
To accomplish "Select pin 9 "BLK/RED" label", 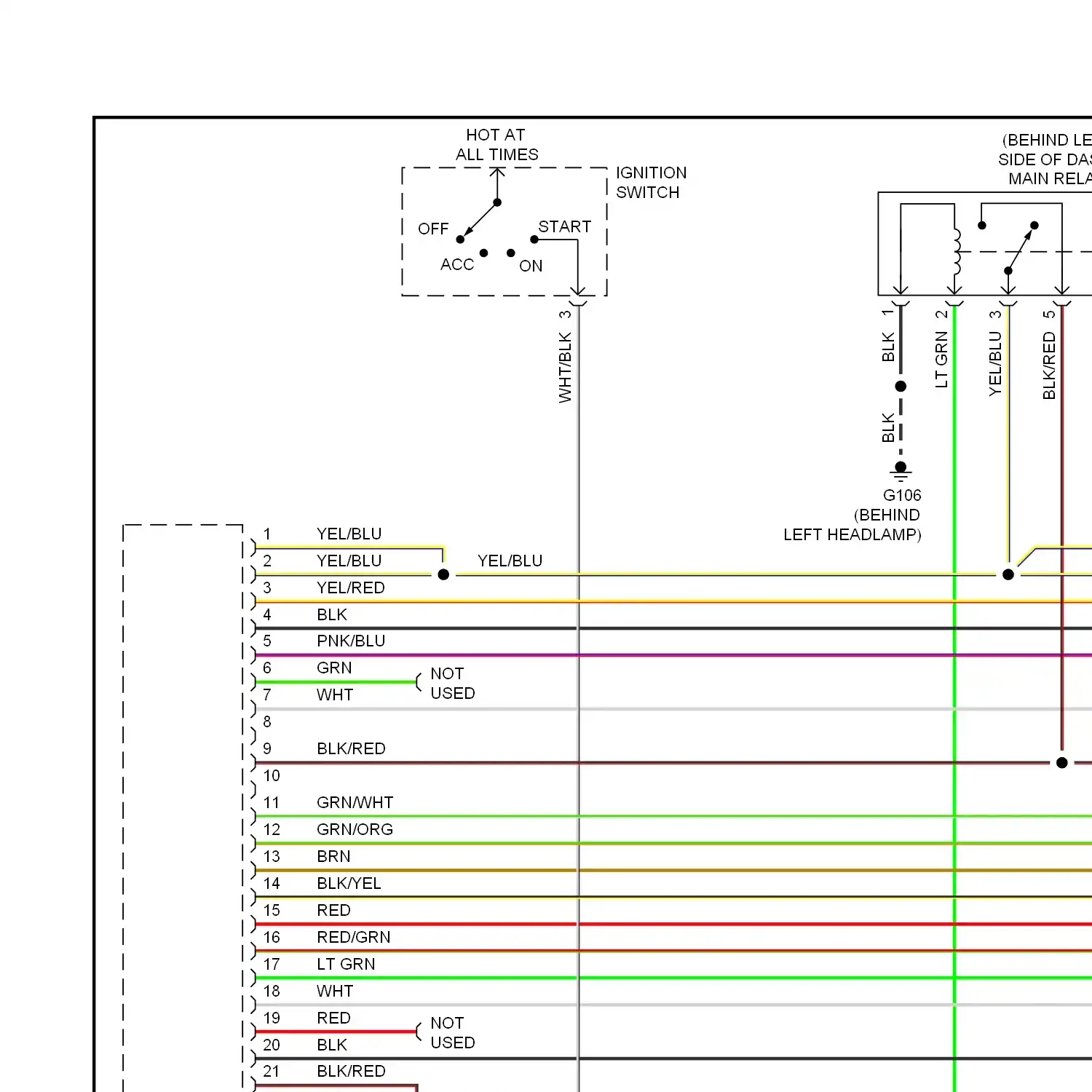I will (x=351, y=749).
